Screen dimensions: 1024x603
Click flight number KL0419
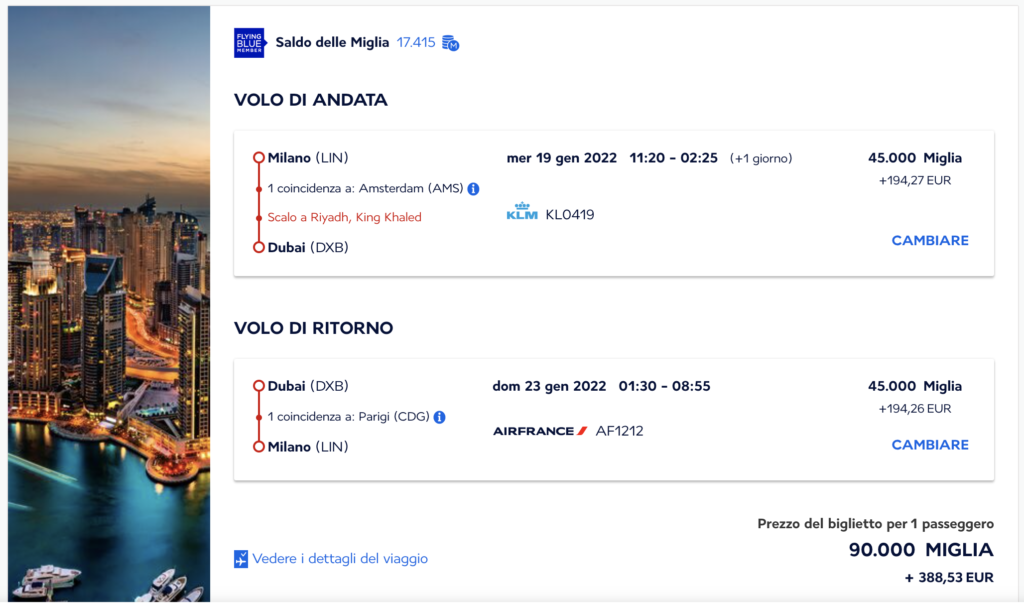[x=570, y=215]
